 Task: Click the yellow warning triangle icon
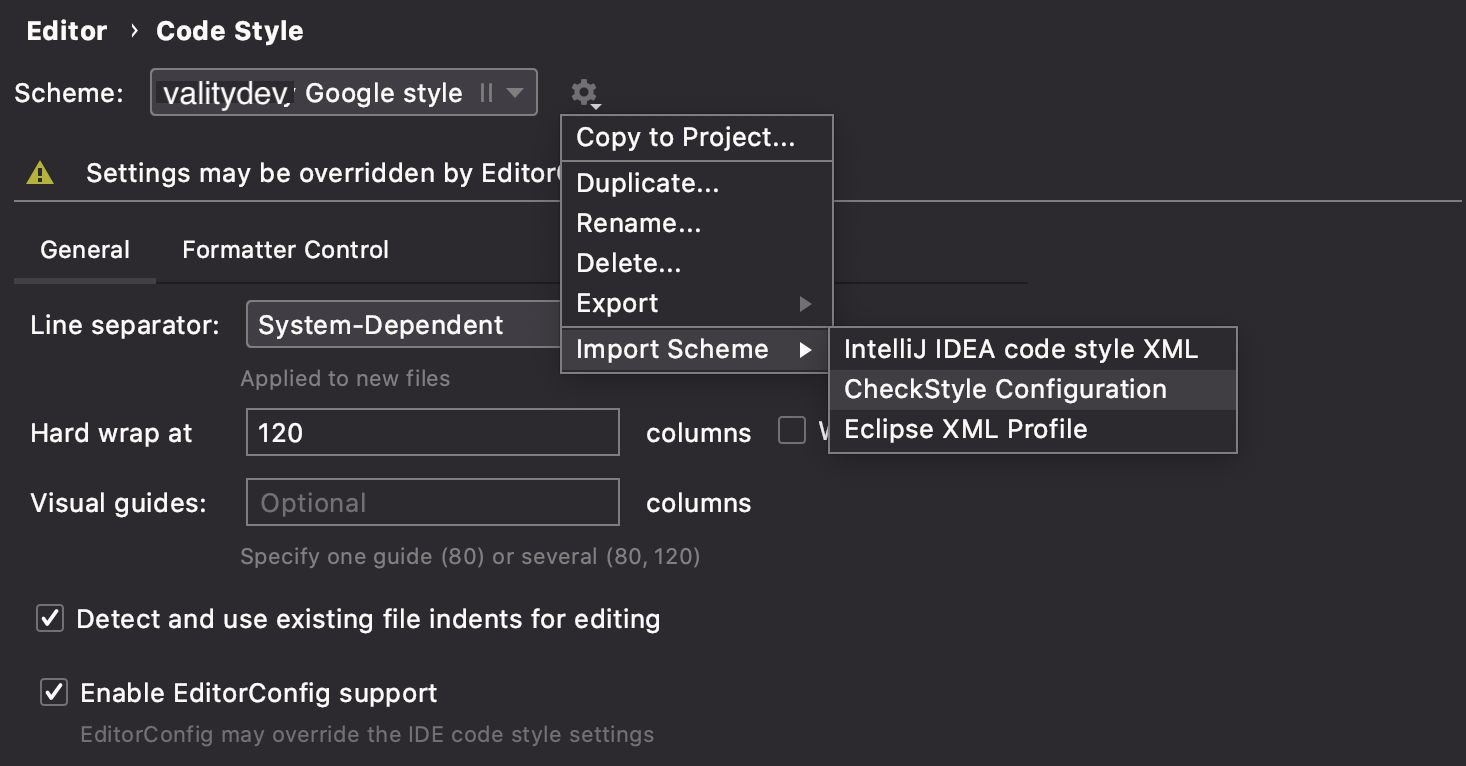tap(40, 173)
